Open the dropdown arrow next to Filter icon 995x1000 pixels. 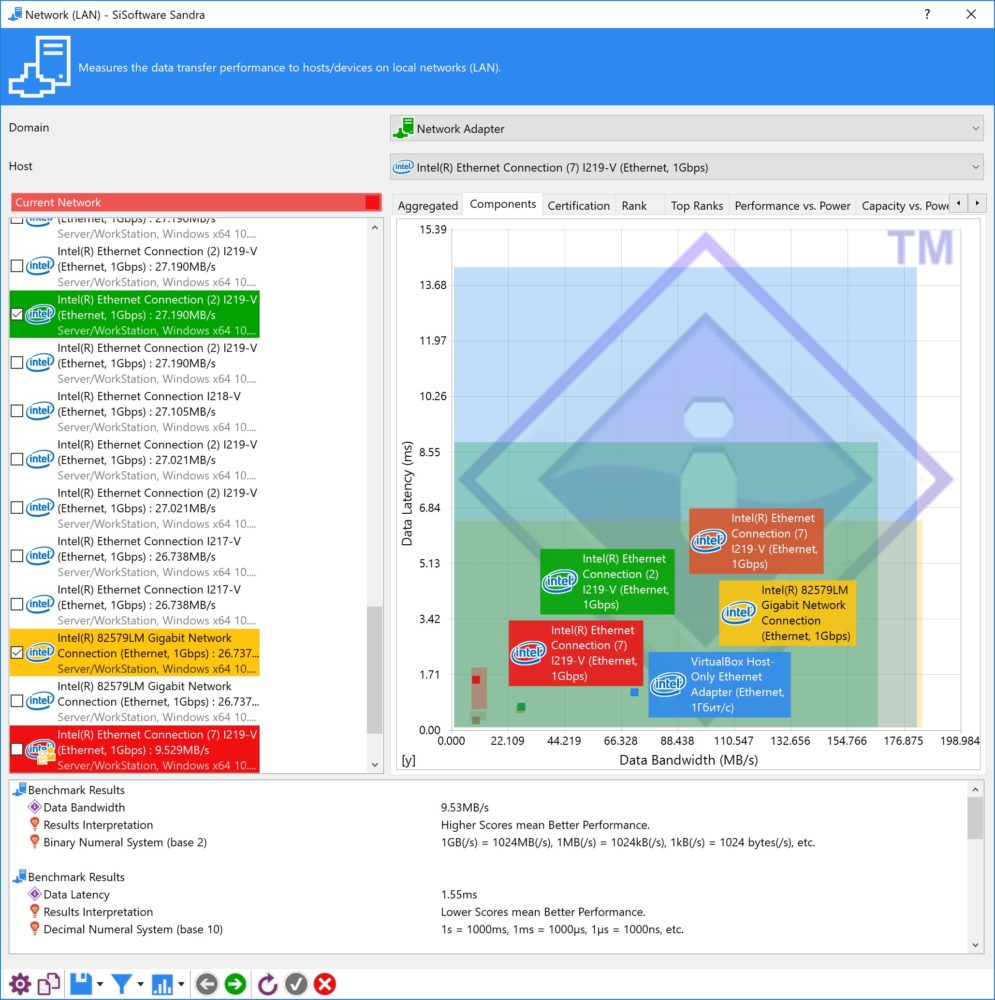[x=140, y=984]
